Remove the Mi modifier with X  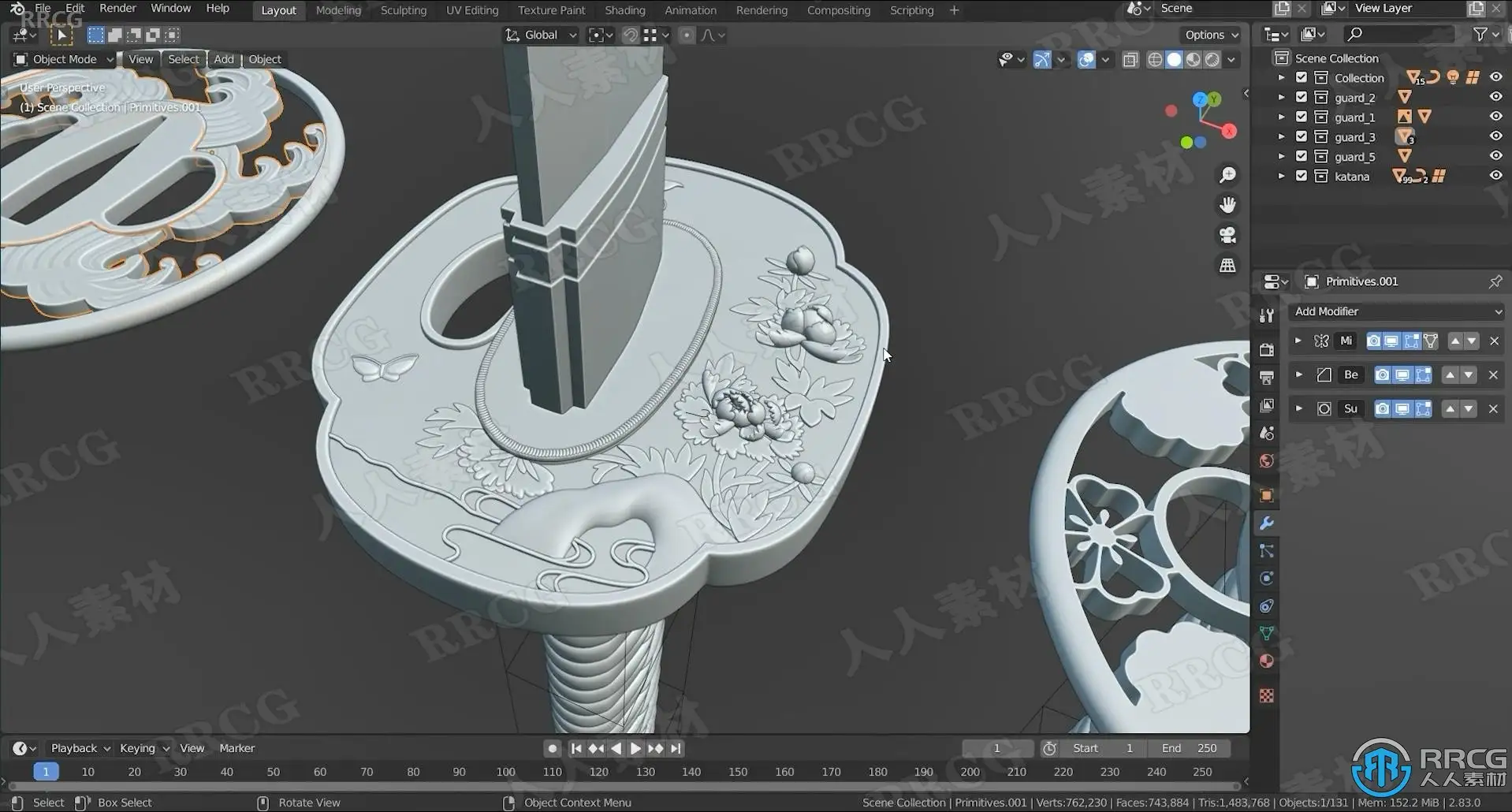(x=1494, y=341)
